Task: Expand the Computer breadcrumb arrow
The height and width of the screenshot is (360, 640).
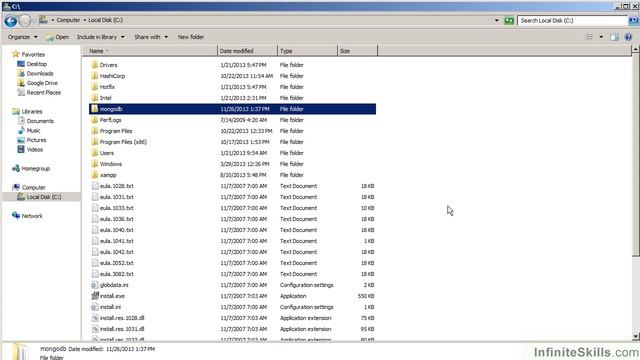Action: (84, 20)
